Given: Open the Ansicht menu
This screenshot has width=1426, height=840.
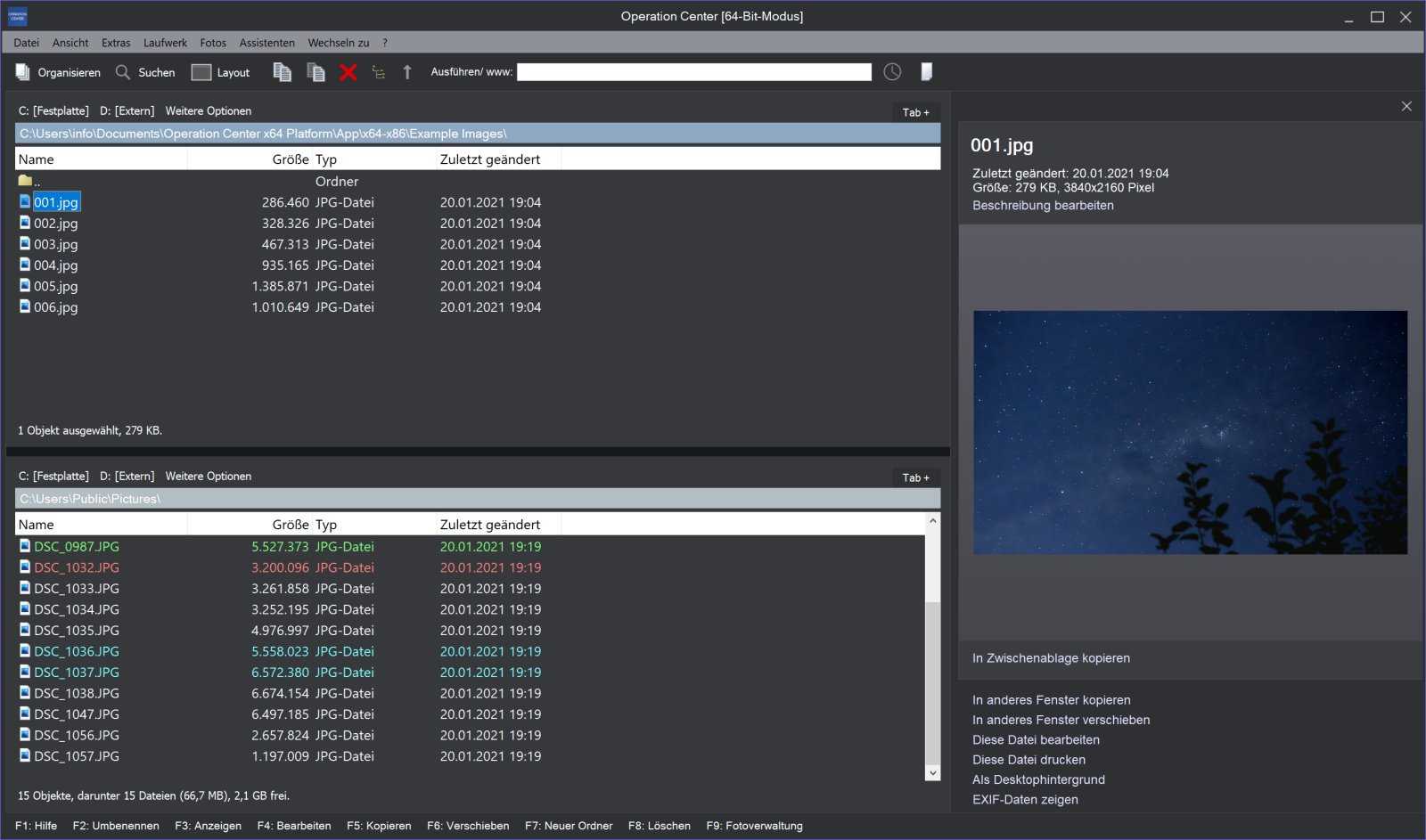Looking at the screenshot, I should pos(70,43).
